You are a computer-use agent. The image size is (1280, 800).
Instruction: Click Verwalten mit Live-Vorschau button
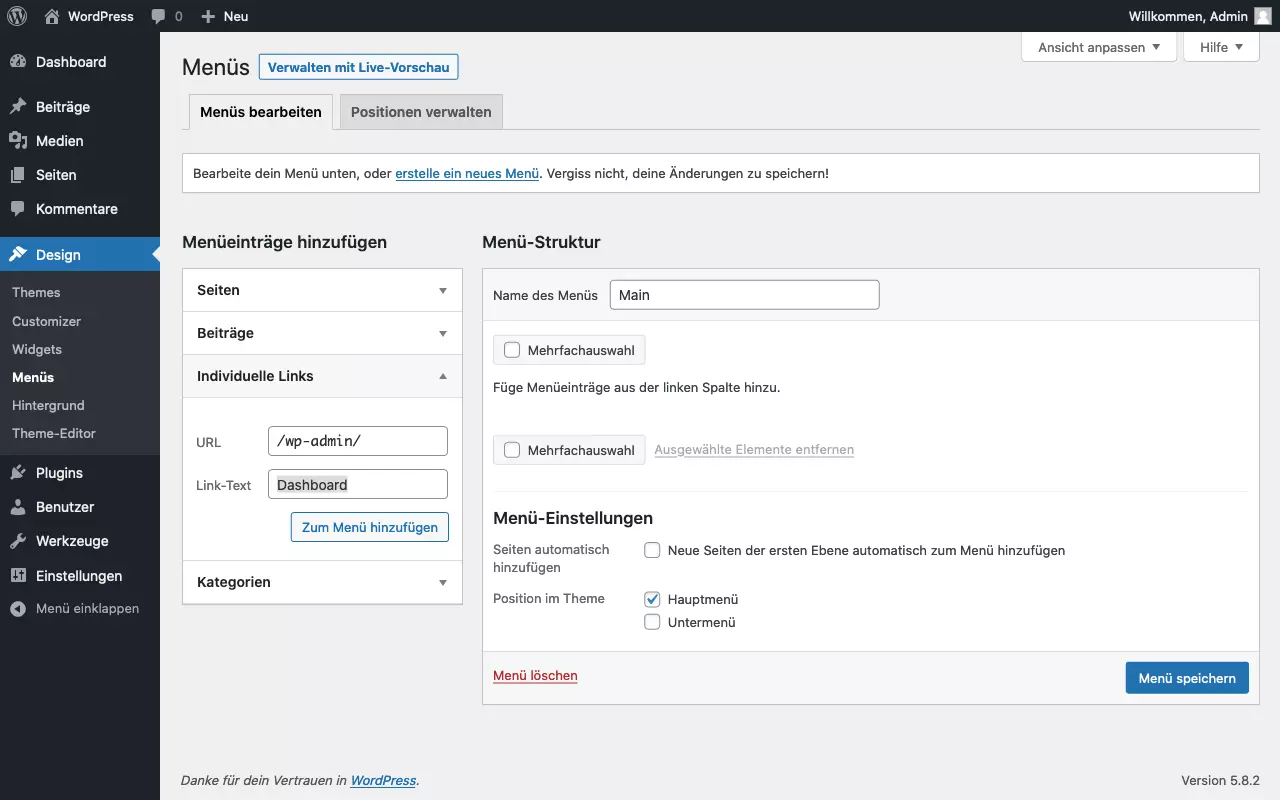pos(358,67)
